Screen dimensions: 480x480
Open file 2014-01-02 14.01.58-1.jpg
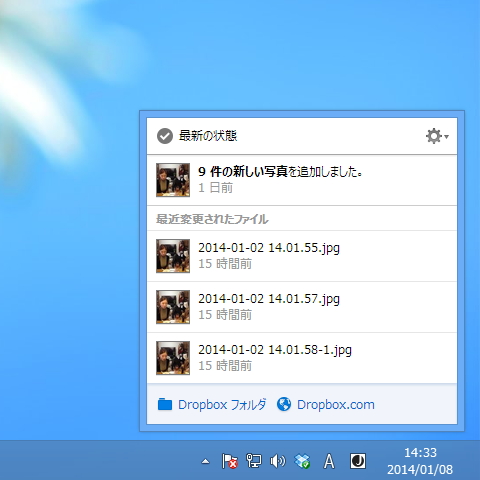275,350
